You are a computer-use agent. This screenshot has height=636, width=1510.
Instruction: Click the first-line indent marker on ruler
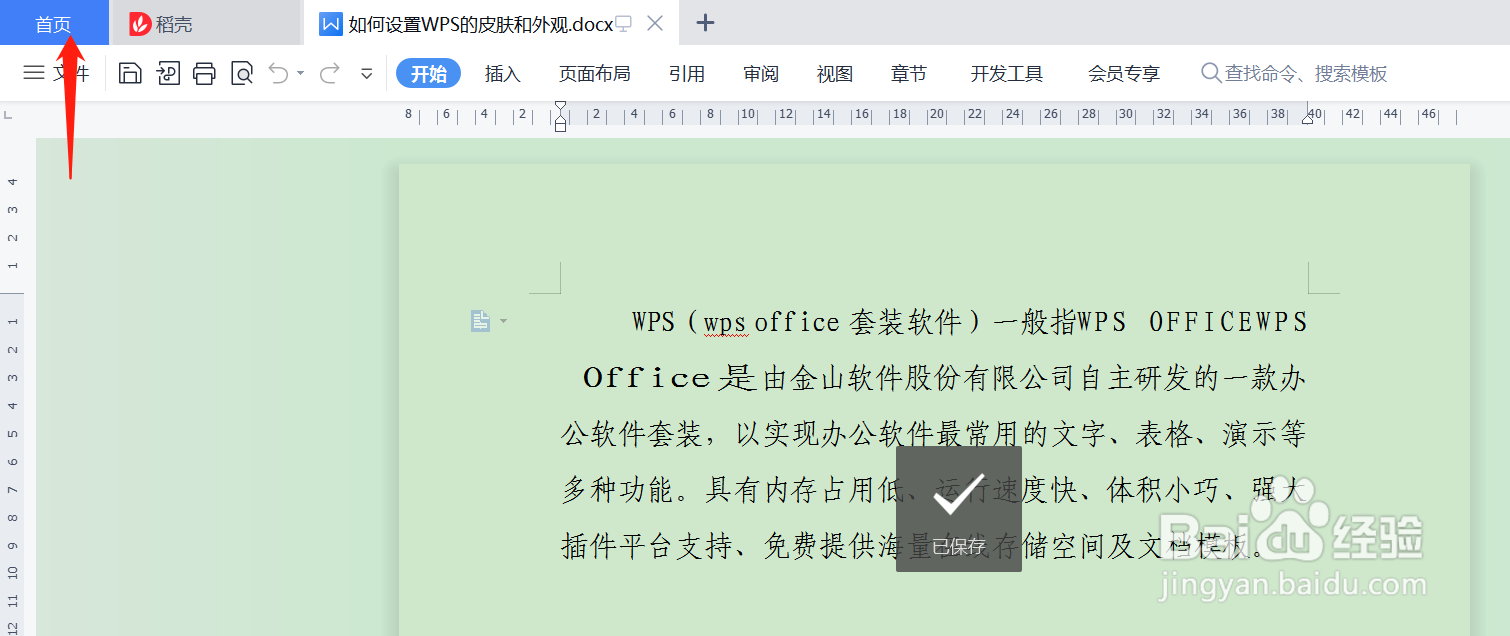click(x=560, y=107)
